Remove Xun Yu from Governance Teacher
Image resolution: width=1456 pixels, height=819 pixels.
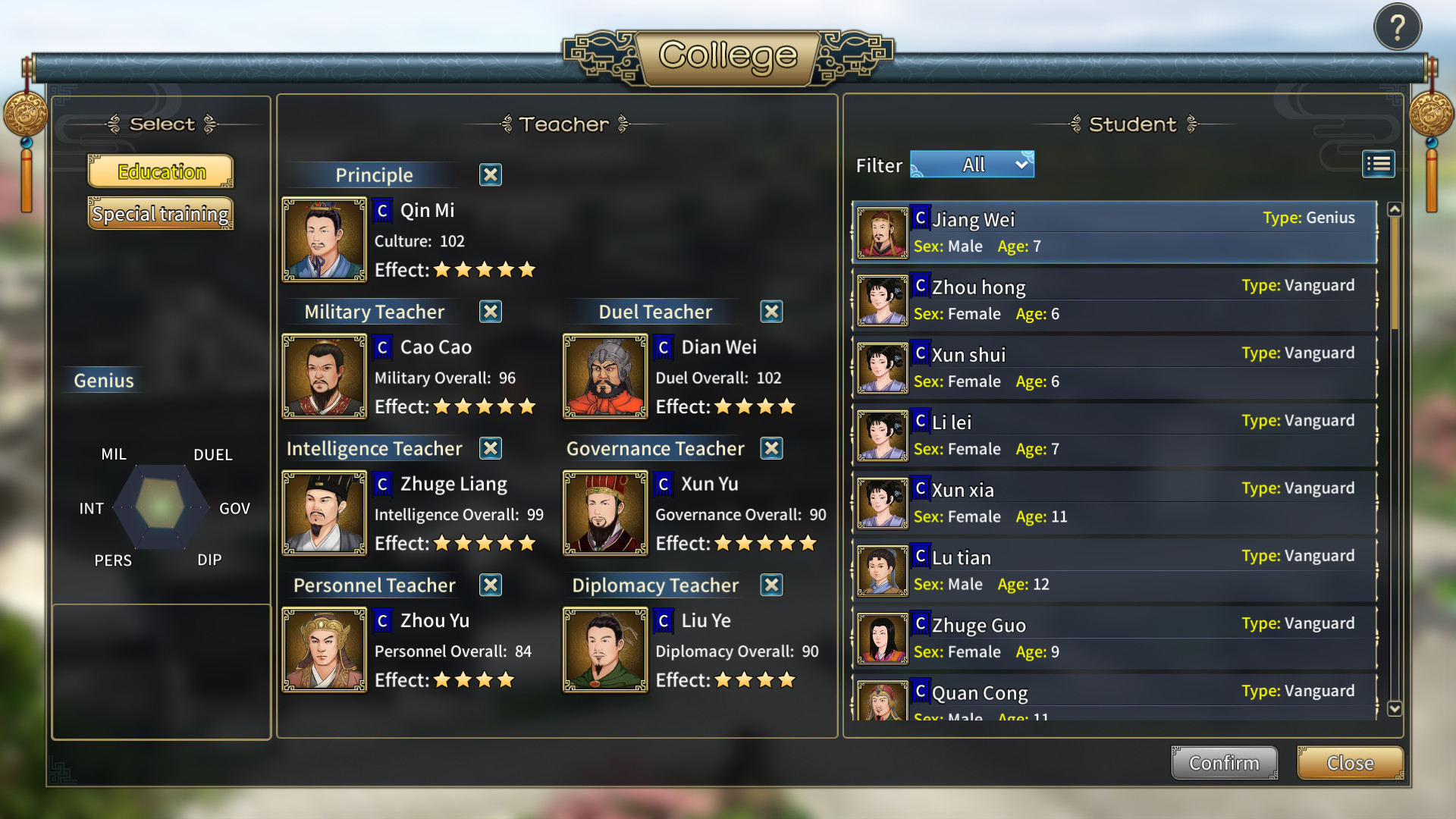coord(771,448)
